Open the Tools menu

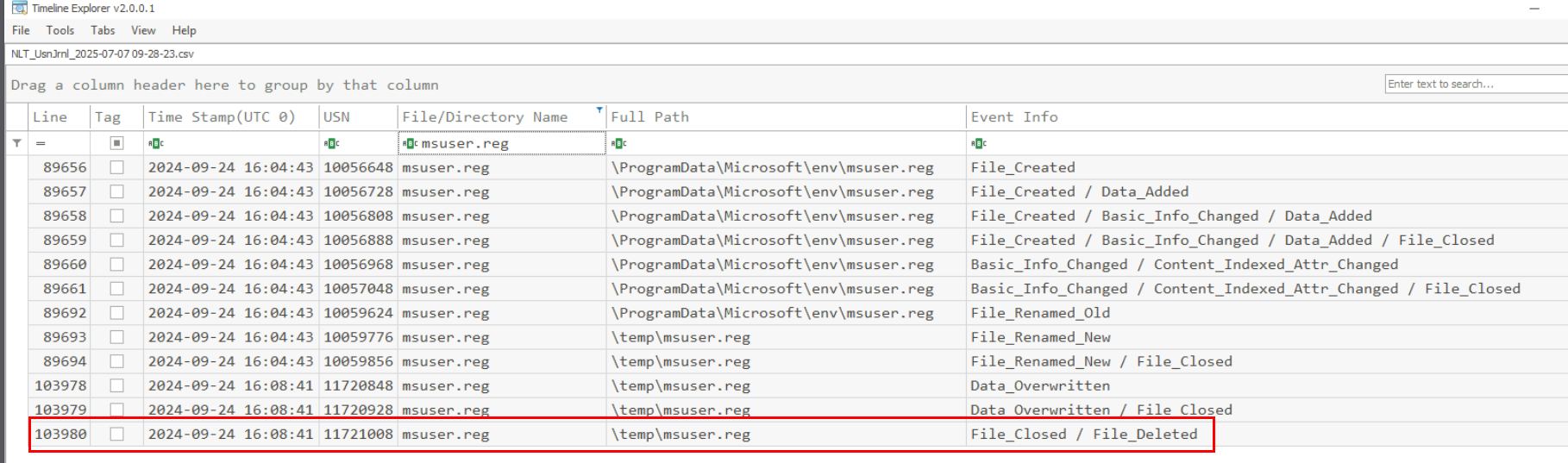(x=60, y=30)
